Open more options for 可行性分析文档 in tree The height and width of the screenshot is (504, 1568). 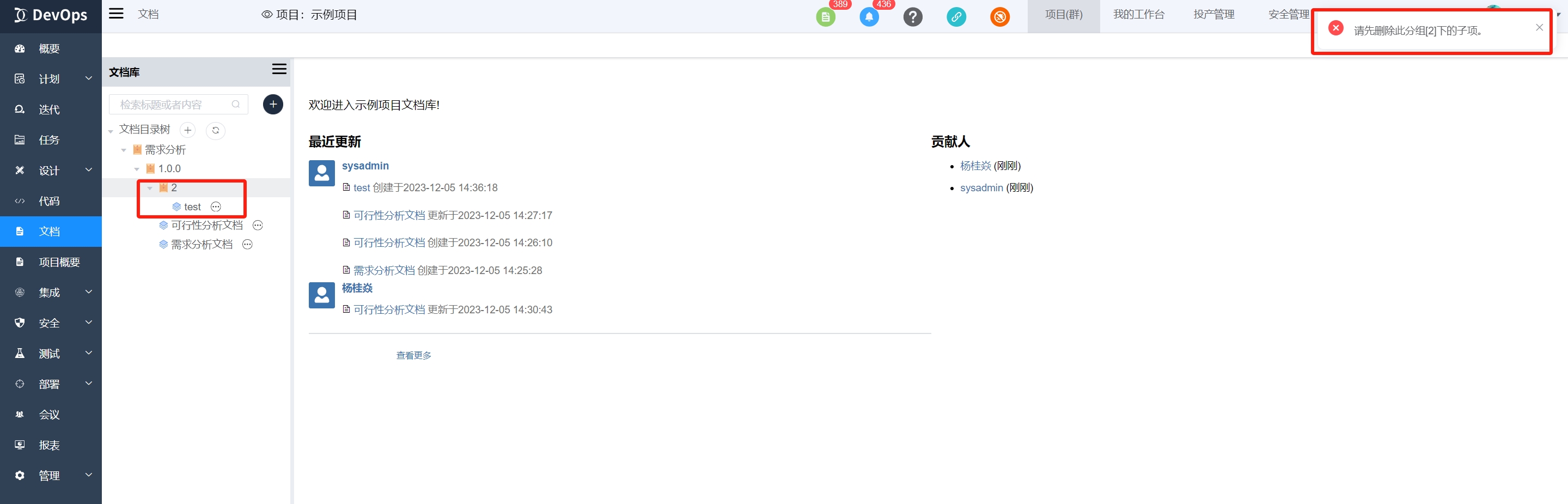pyautogui.click(x=258, y=226)
